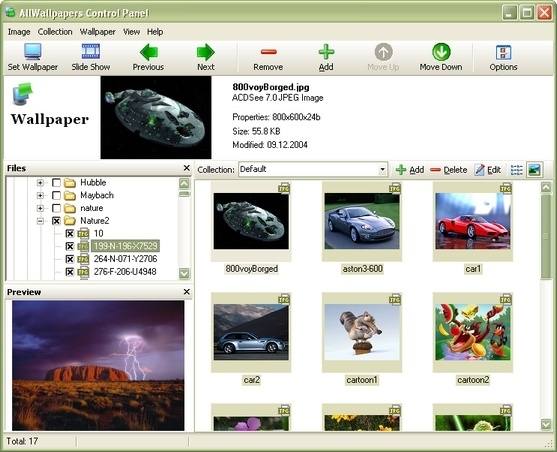The image size is (557, 452).
Task: Click the JPG icon beside 276-F-206-U4948
Action: pos(83,271)
